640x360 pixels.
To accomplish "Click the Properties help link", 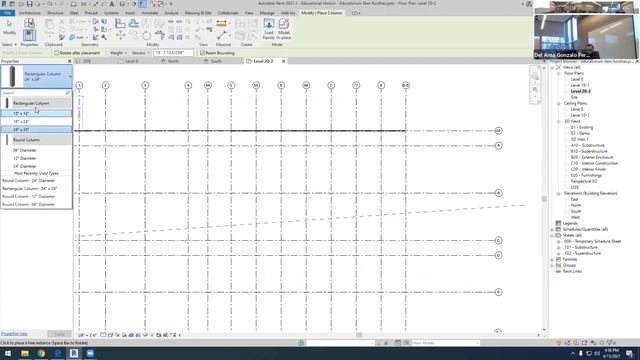I will click(x=14, y=334).
